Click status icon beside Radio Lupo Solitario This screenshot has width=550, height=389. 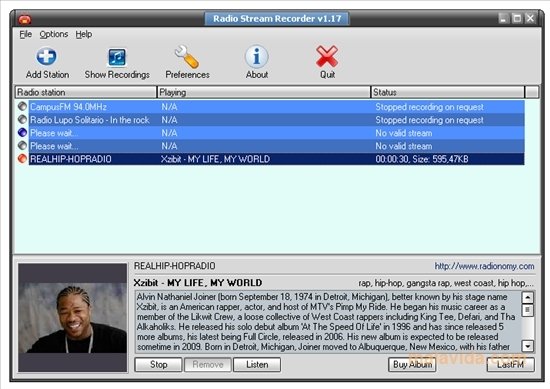22,119
